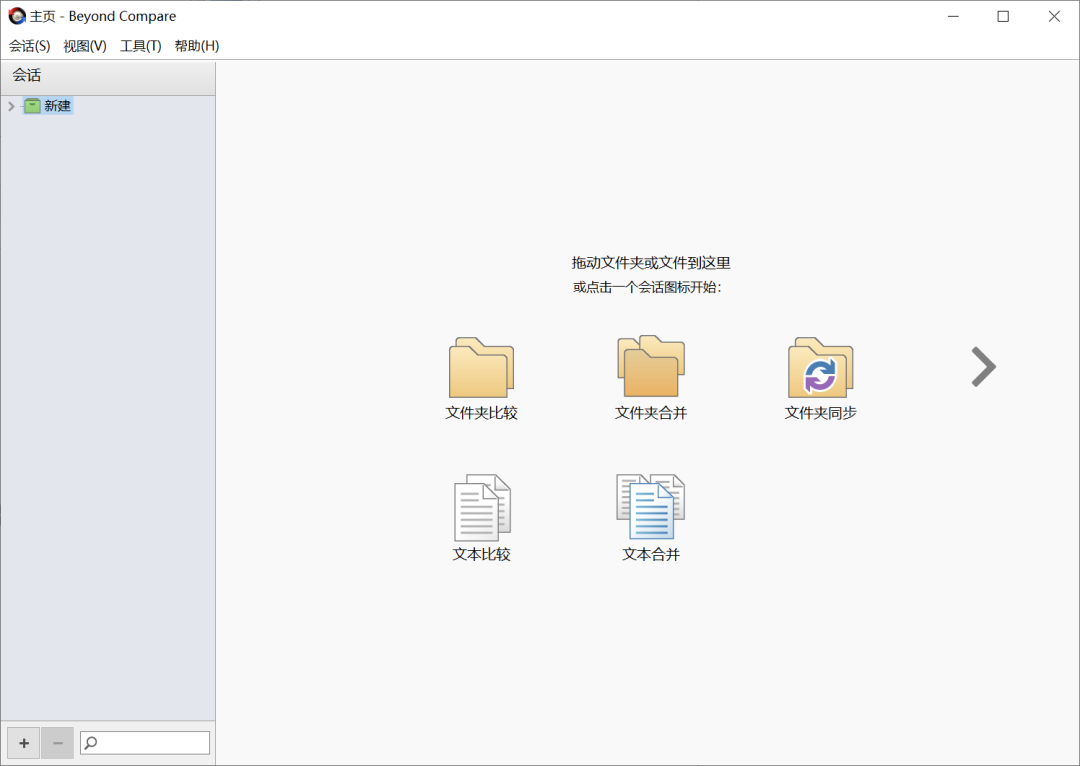Open the 会话(S) menu
Screen dimensions: 1080x766
tap(29, 46)
